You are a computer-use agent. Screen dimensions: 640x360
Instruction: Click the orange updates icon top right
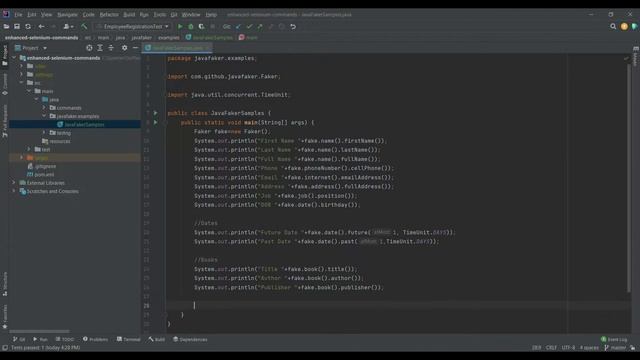point(624,27)
